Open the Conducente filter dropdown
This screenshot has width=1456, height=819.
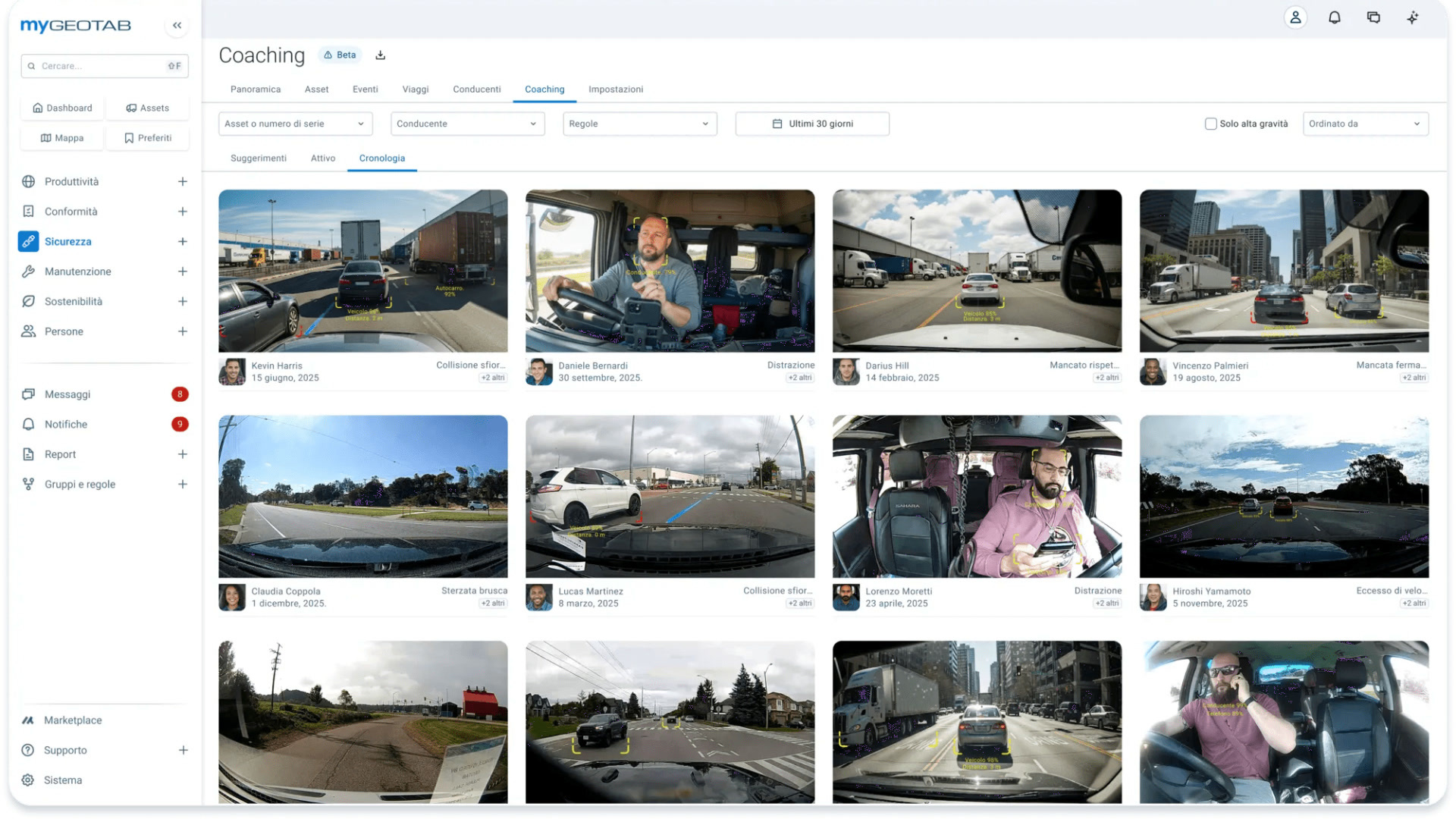(x=467, y=124)
